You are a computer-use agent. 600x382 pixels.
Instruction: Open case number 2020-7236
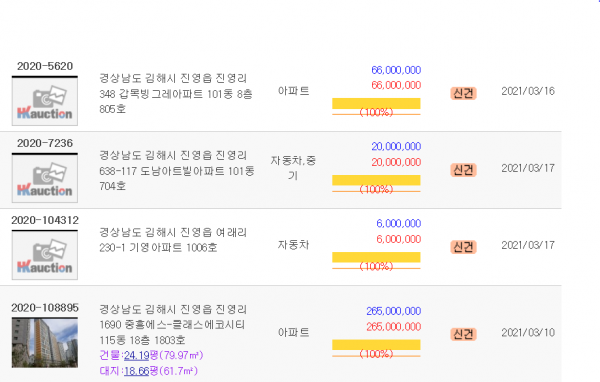pos(45,143)
